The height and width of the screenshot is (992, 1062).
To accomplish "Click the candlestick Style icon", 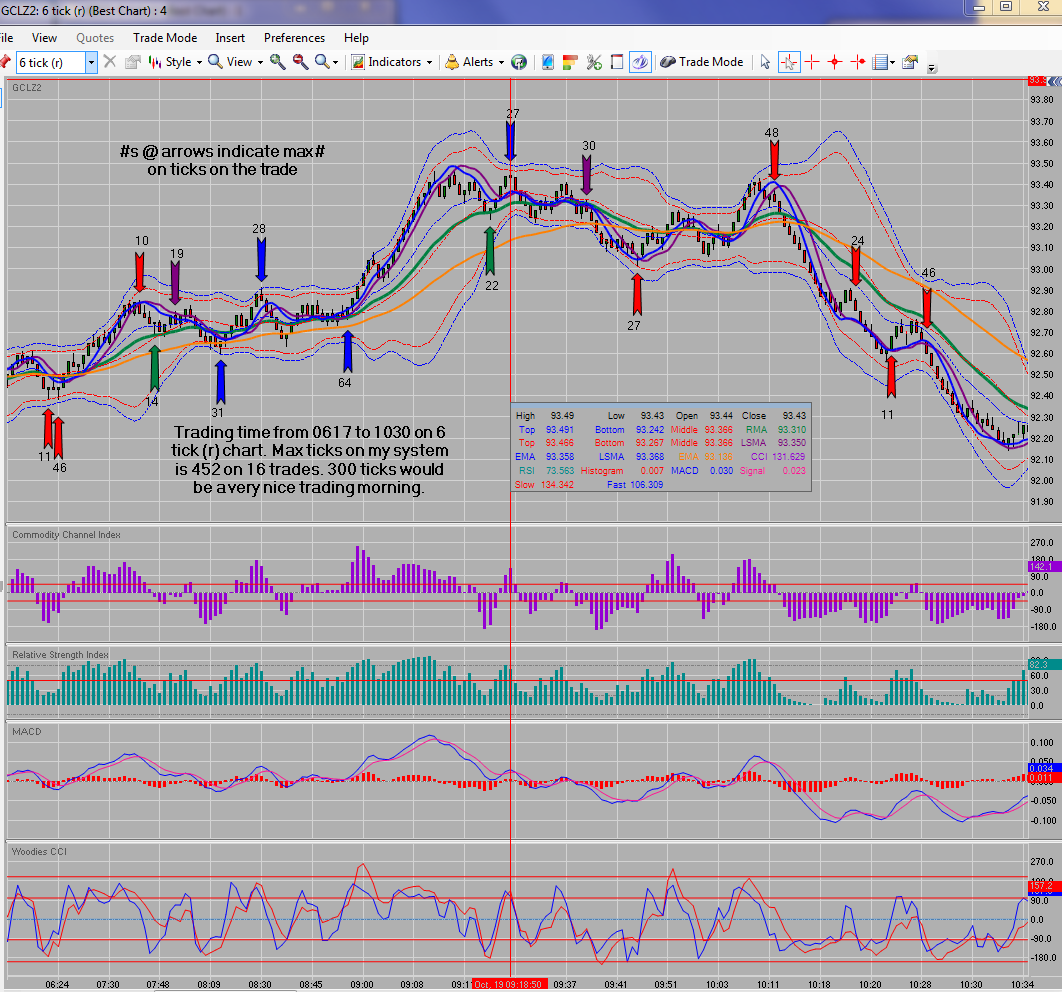I will pos(154,62).
